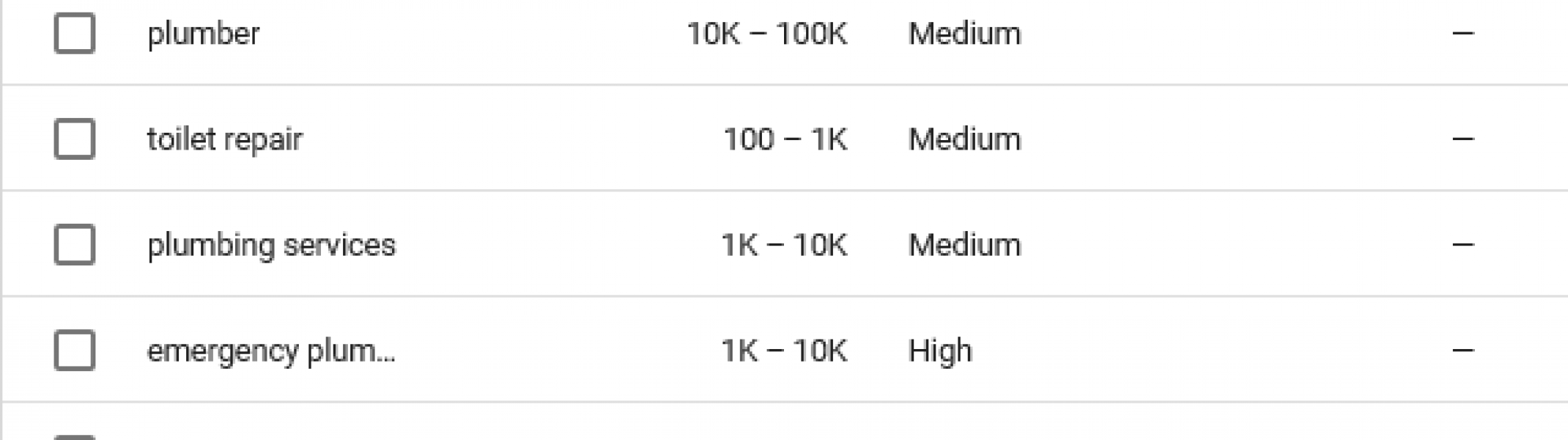The image size is (1568, 440).
Task: Click Medium competition for plumbing services row
Action: tap(965, 245)
